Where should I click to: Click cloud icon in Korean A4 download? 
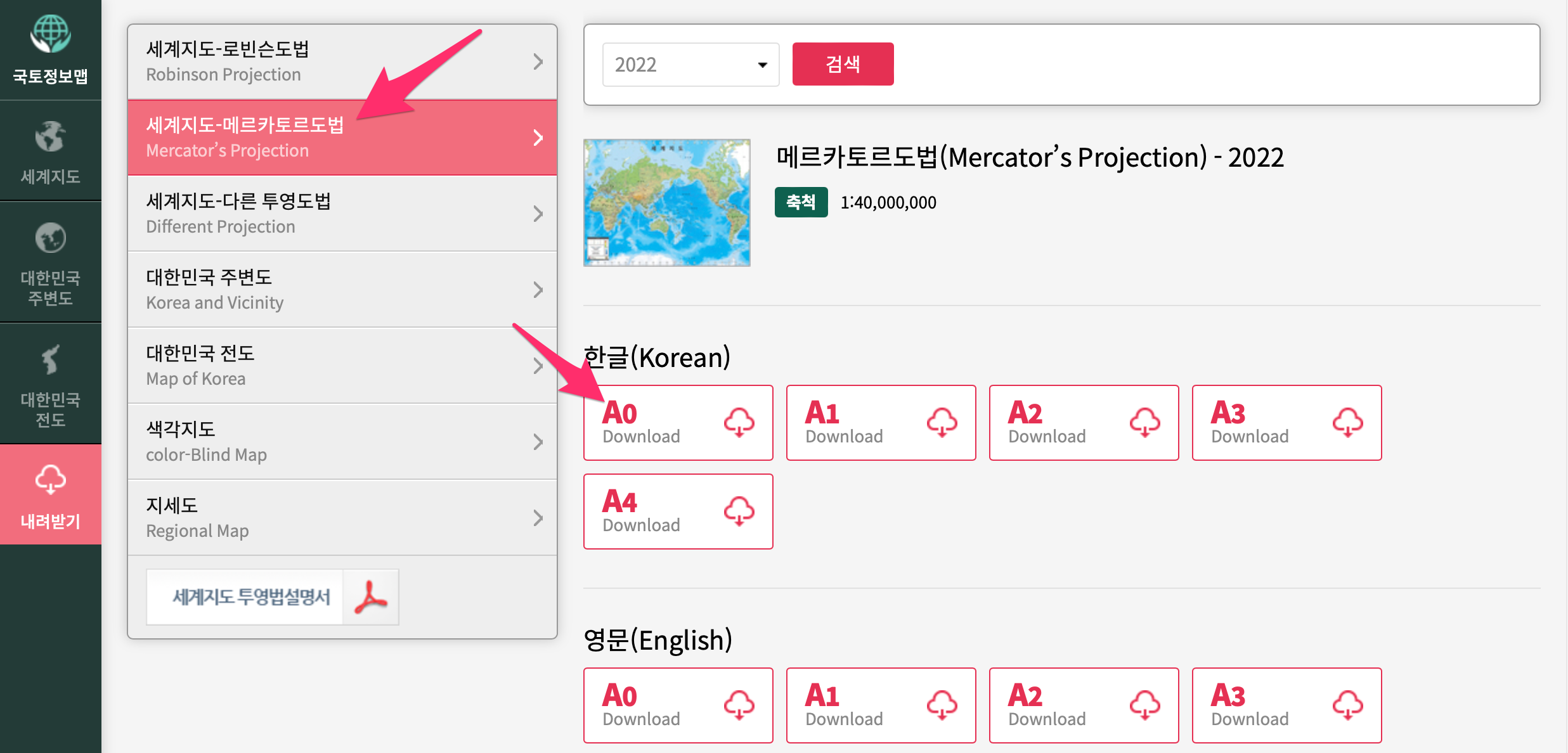click(x=739, y=512)
